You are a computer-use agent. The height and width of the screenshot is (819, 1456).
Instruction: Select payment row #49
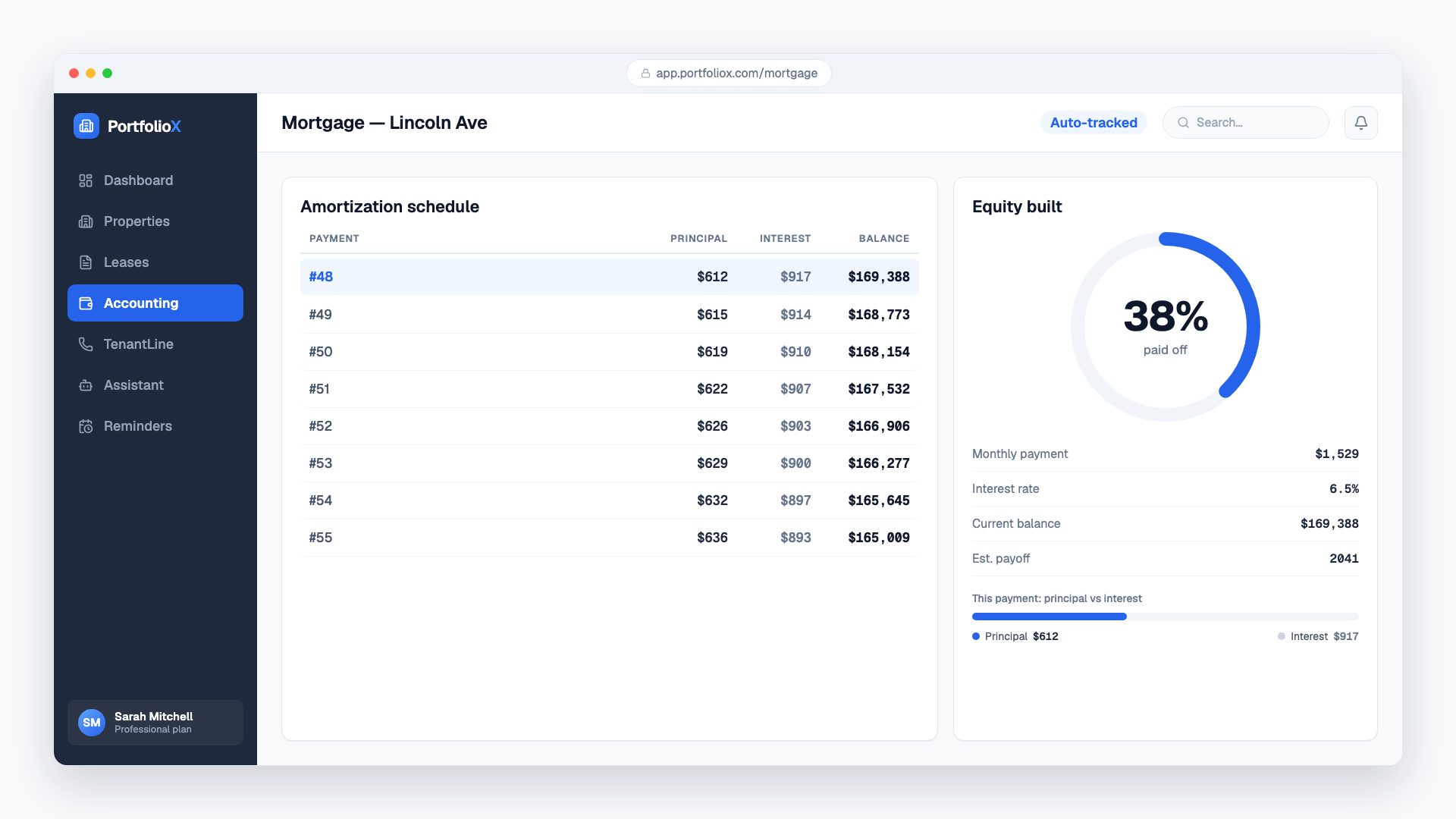pyautogui.click(x=610, y=314)
